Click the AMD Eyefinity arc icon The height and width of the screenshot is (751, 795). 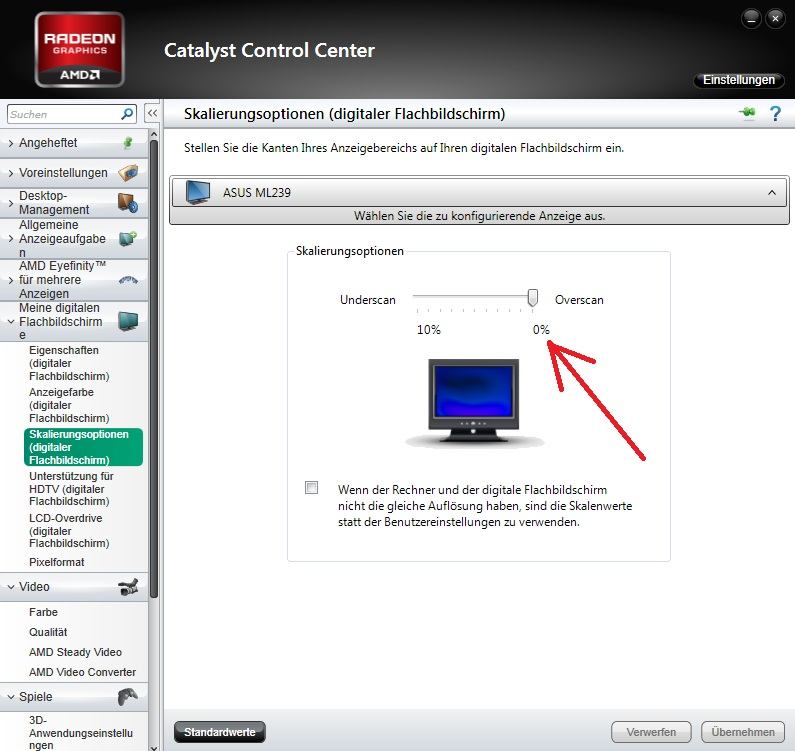[x=128, y=279]
